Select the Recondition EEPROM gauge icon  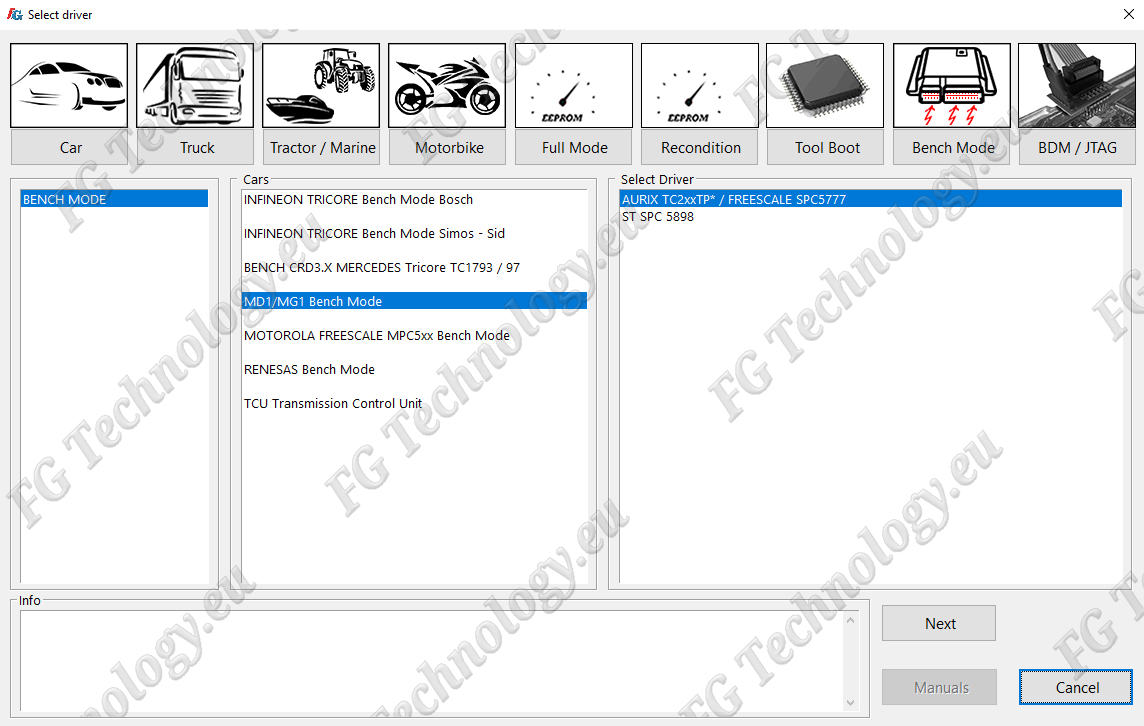[700, 86]
